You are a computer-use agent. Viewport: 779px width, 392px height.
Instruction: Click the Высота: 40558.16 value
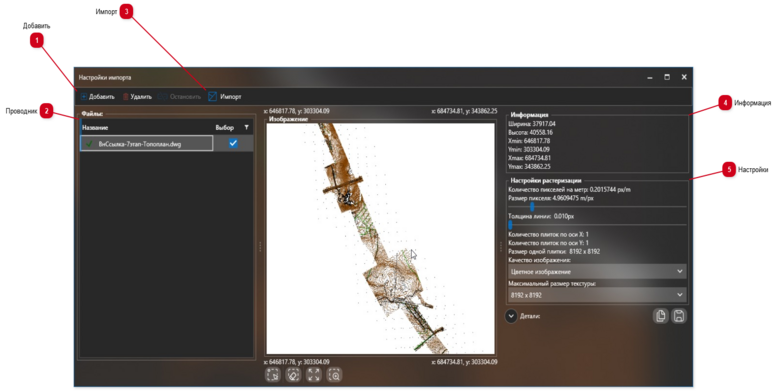point(531,133)
